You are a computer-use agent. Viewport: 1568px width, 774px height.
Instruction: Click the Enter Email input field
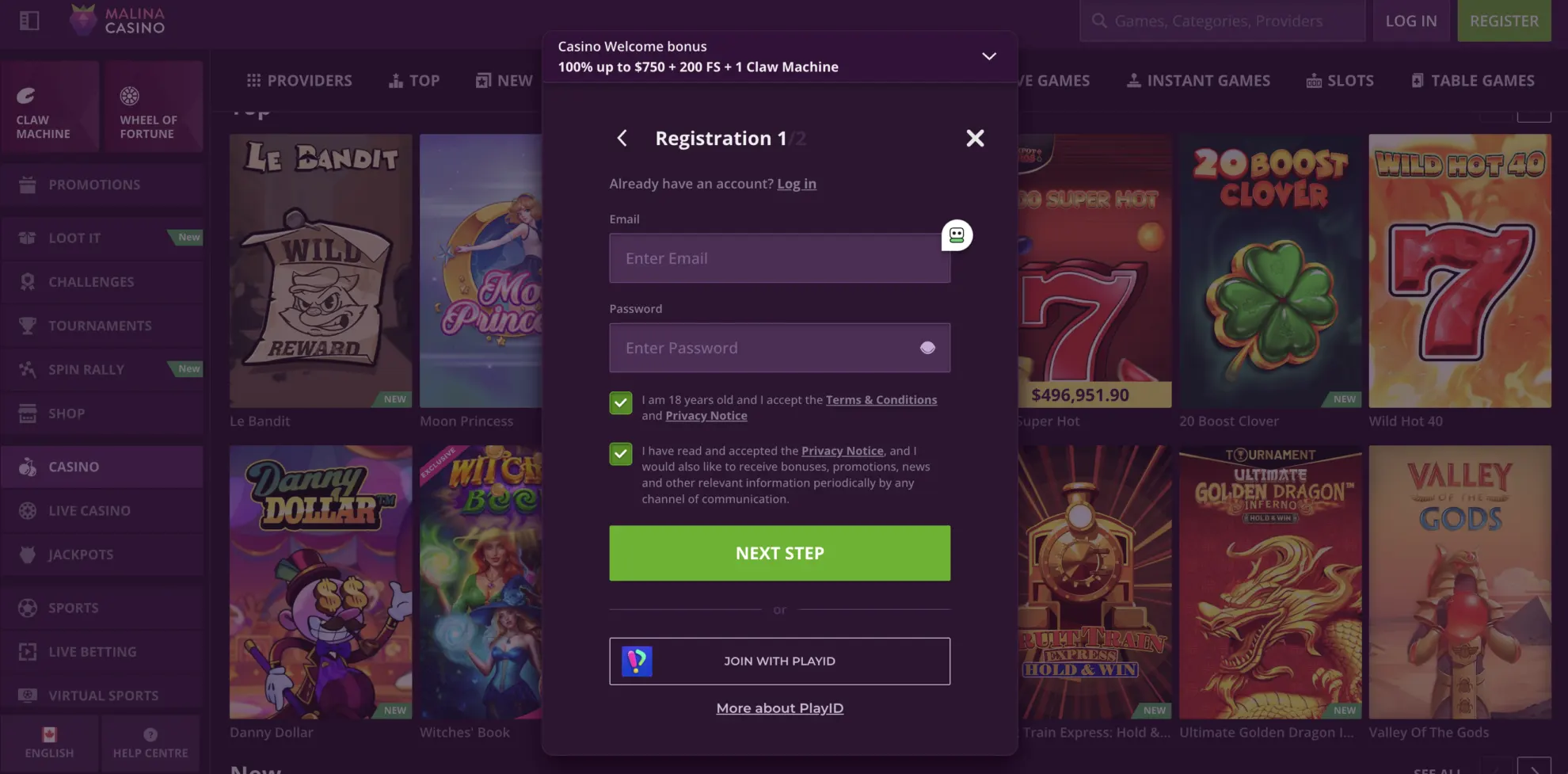coord(779,258)
